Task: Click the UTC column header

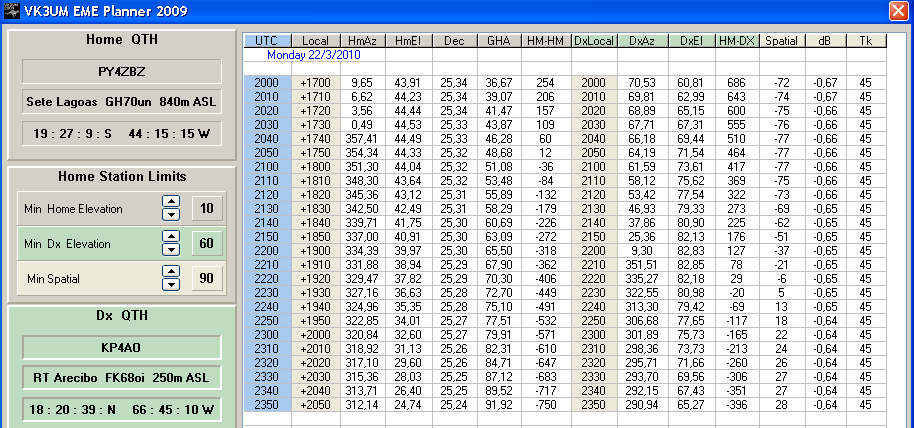Action: click(266, 41)
